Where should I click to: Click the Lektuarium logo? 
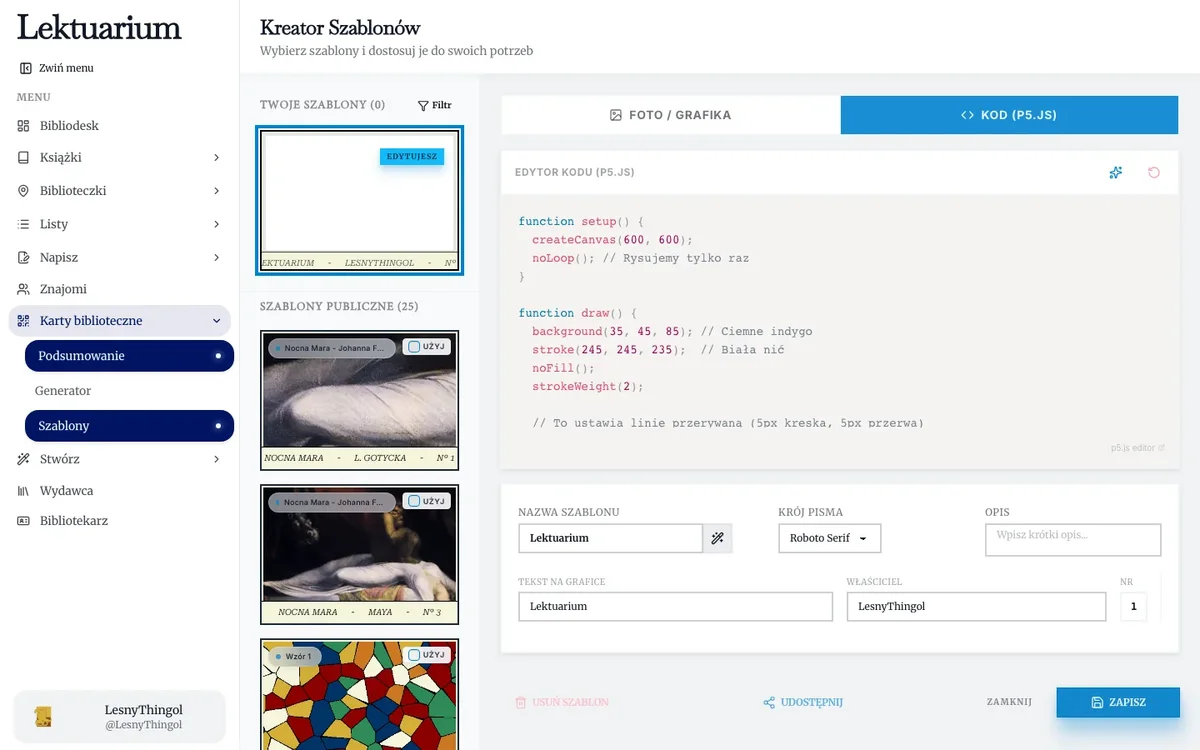(x=99, y=27)
